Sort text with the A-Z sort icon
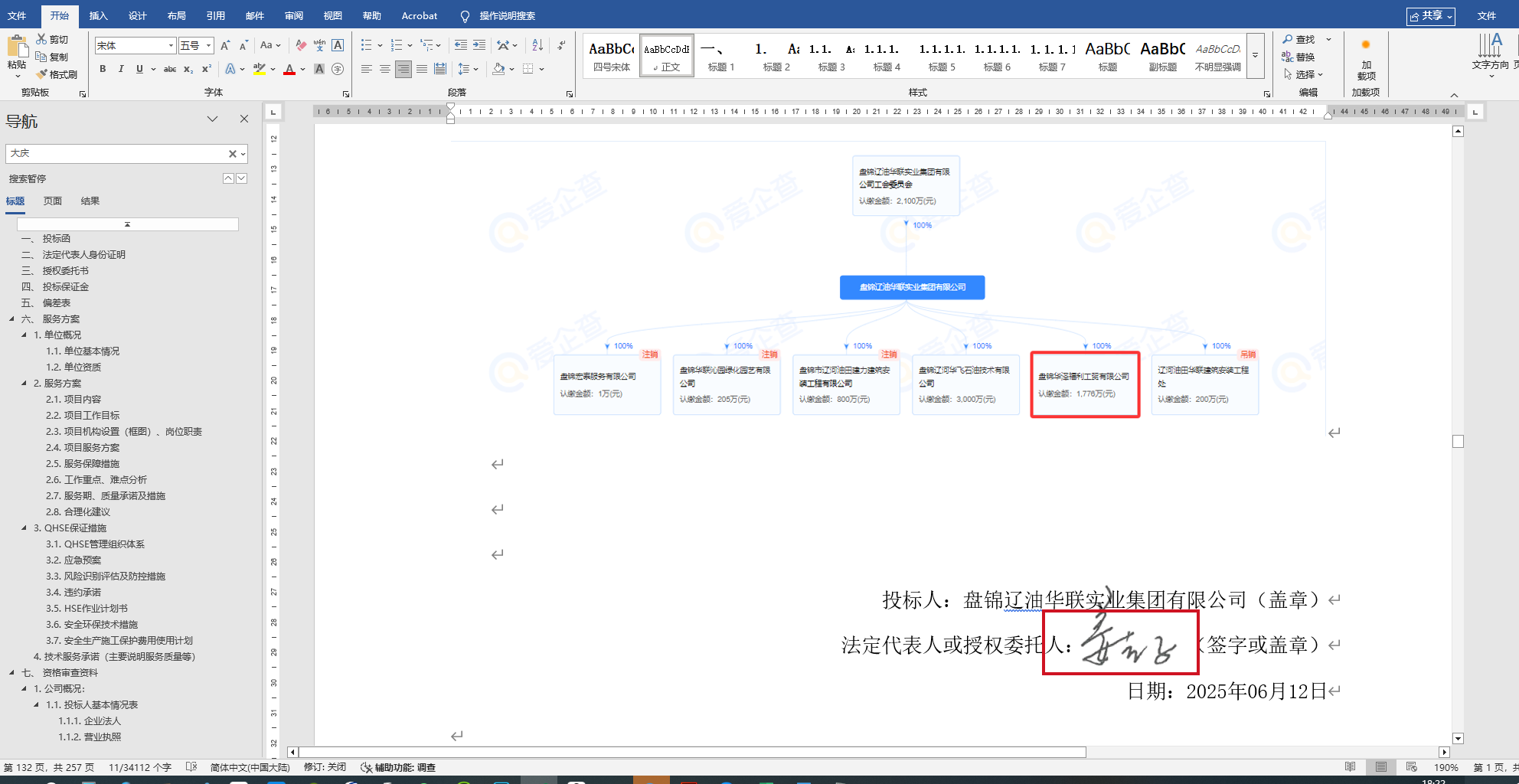Image resolution: width=1519 pixels, height=784 pixels. coord(537,46)
